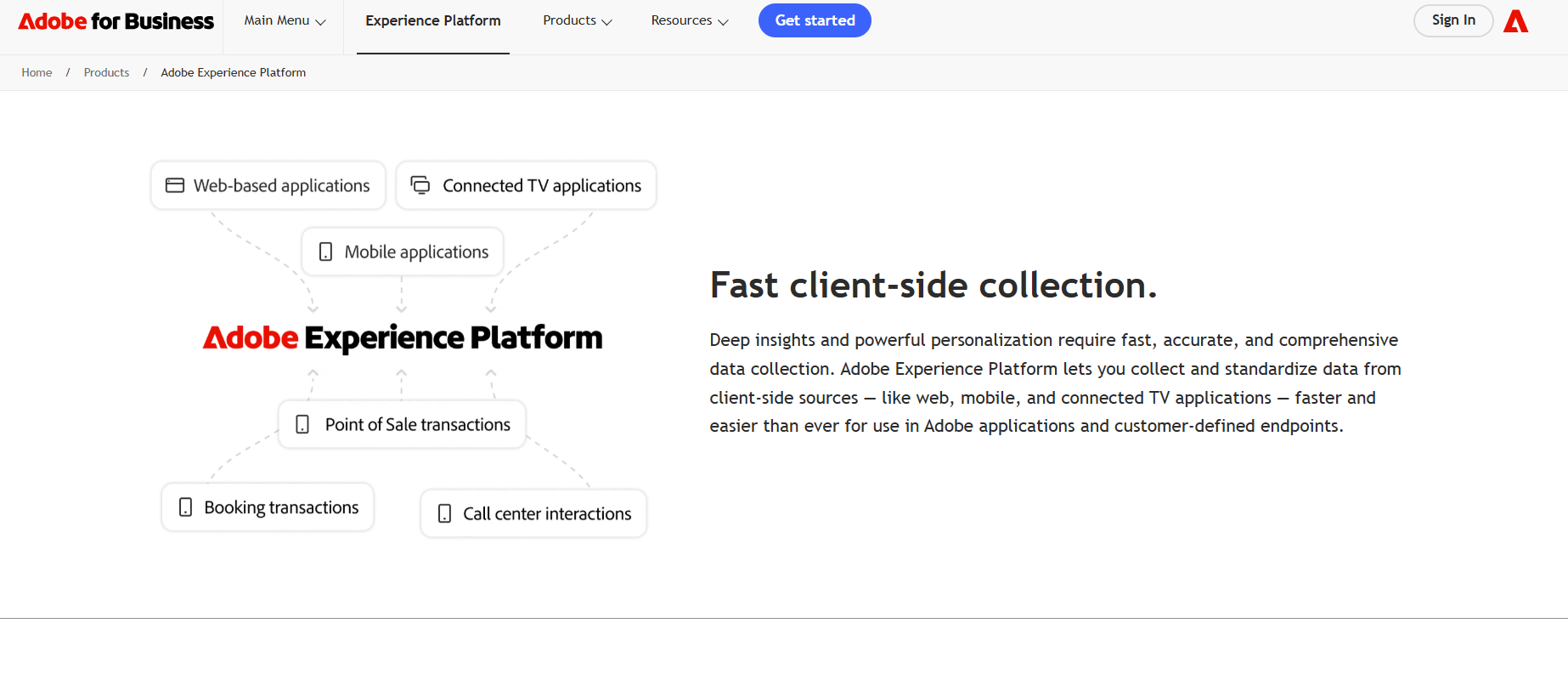Click the screen icon in Connected TV applications
Screen dimensions: 1568x680
(x=420, y=184)
